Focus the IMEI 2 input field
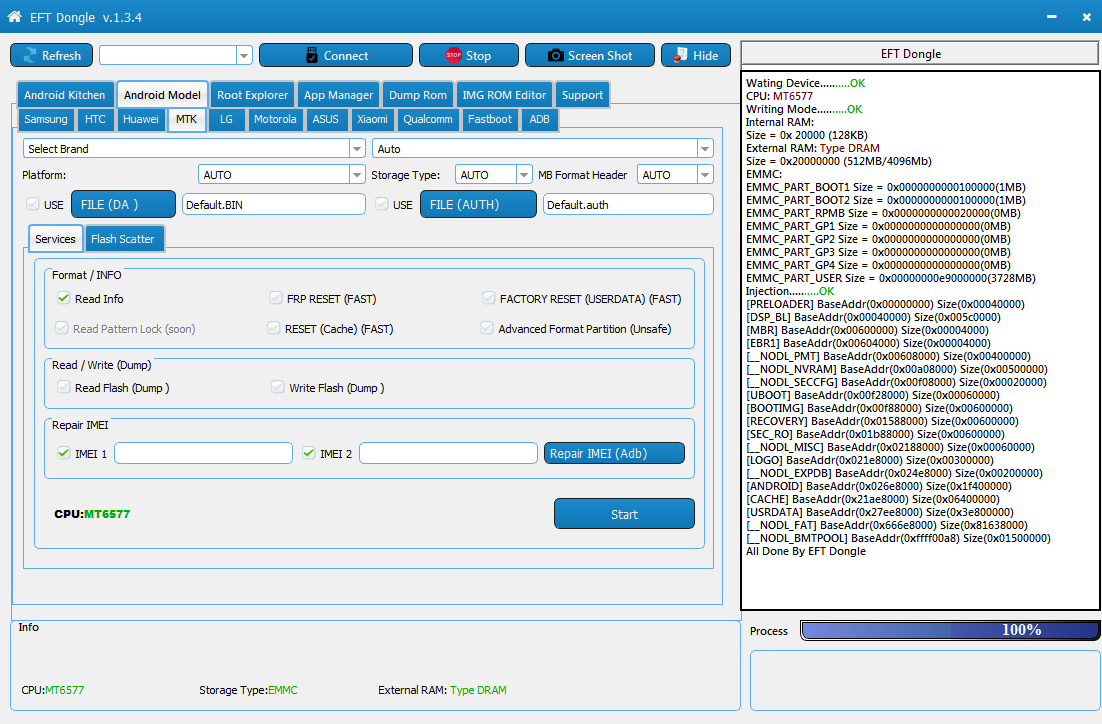This screenshot has height=724, width=1102. click(448, 453)
